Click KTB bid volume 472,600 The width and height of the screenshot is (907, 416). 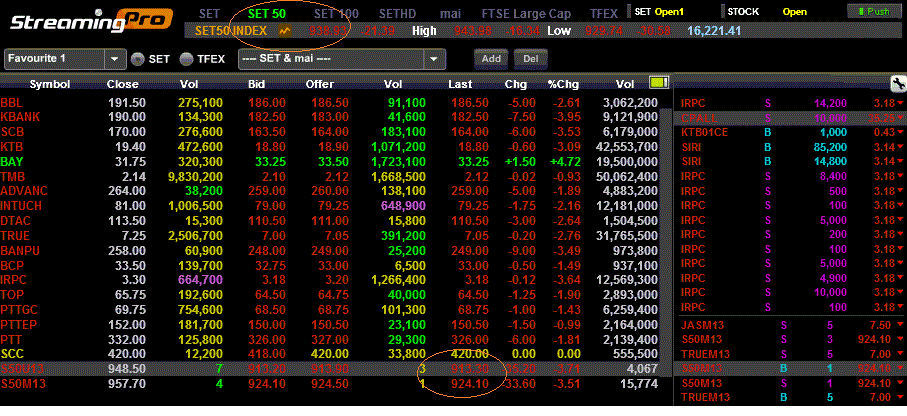201,147
